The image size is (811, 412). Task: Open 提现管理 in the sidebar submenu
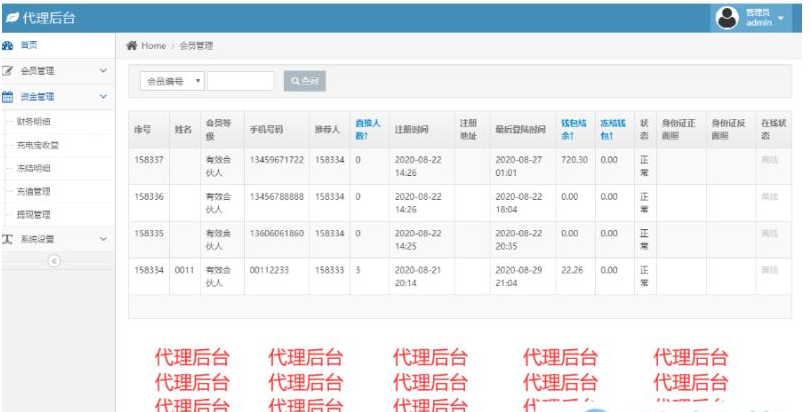point(34,214)
